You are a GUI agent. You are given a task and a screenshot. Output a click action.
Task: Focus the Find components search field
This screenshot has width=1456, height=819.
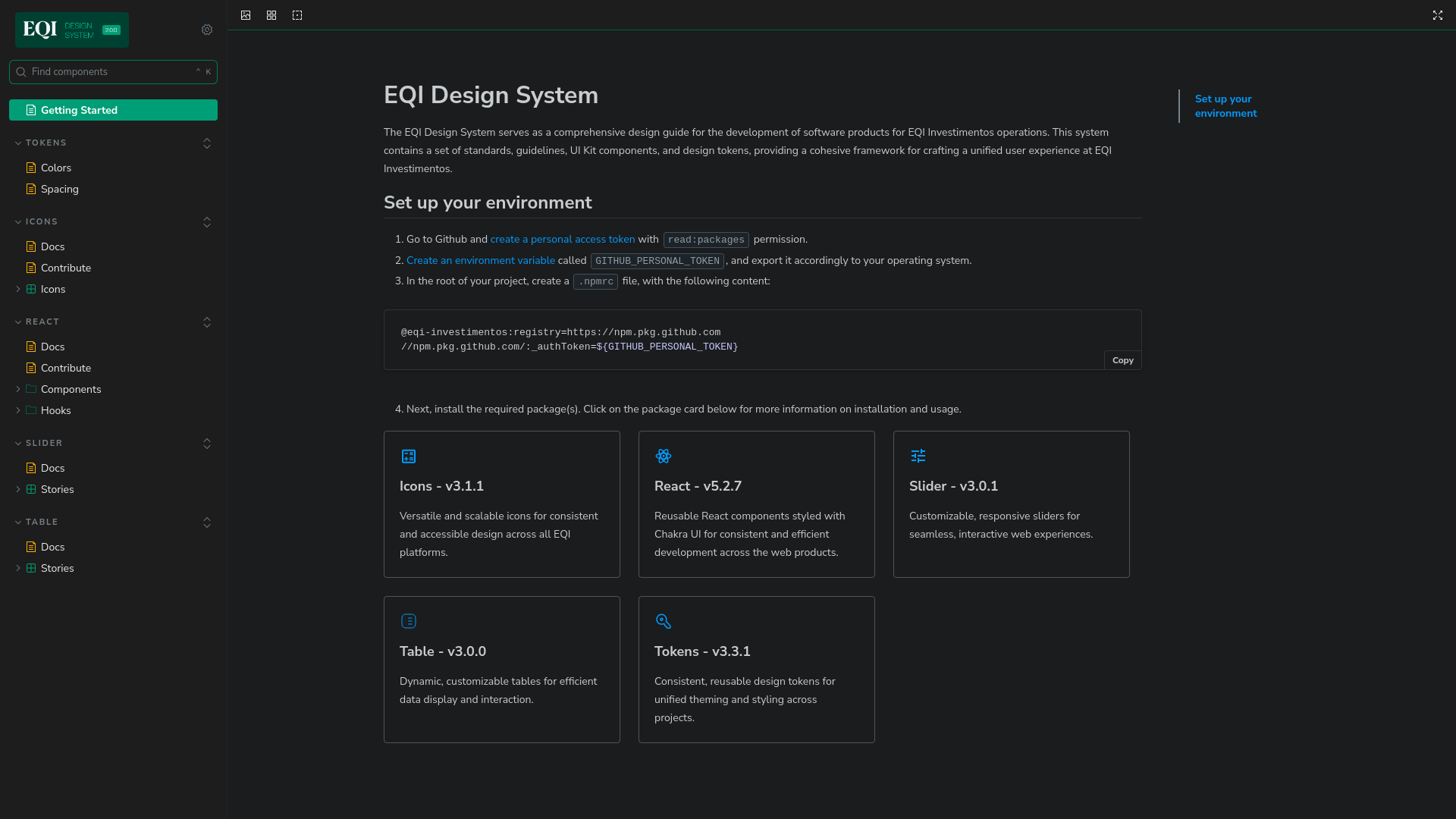point(112,72)
